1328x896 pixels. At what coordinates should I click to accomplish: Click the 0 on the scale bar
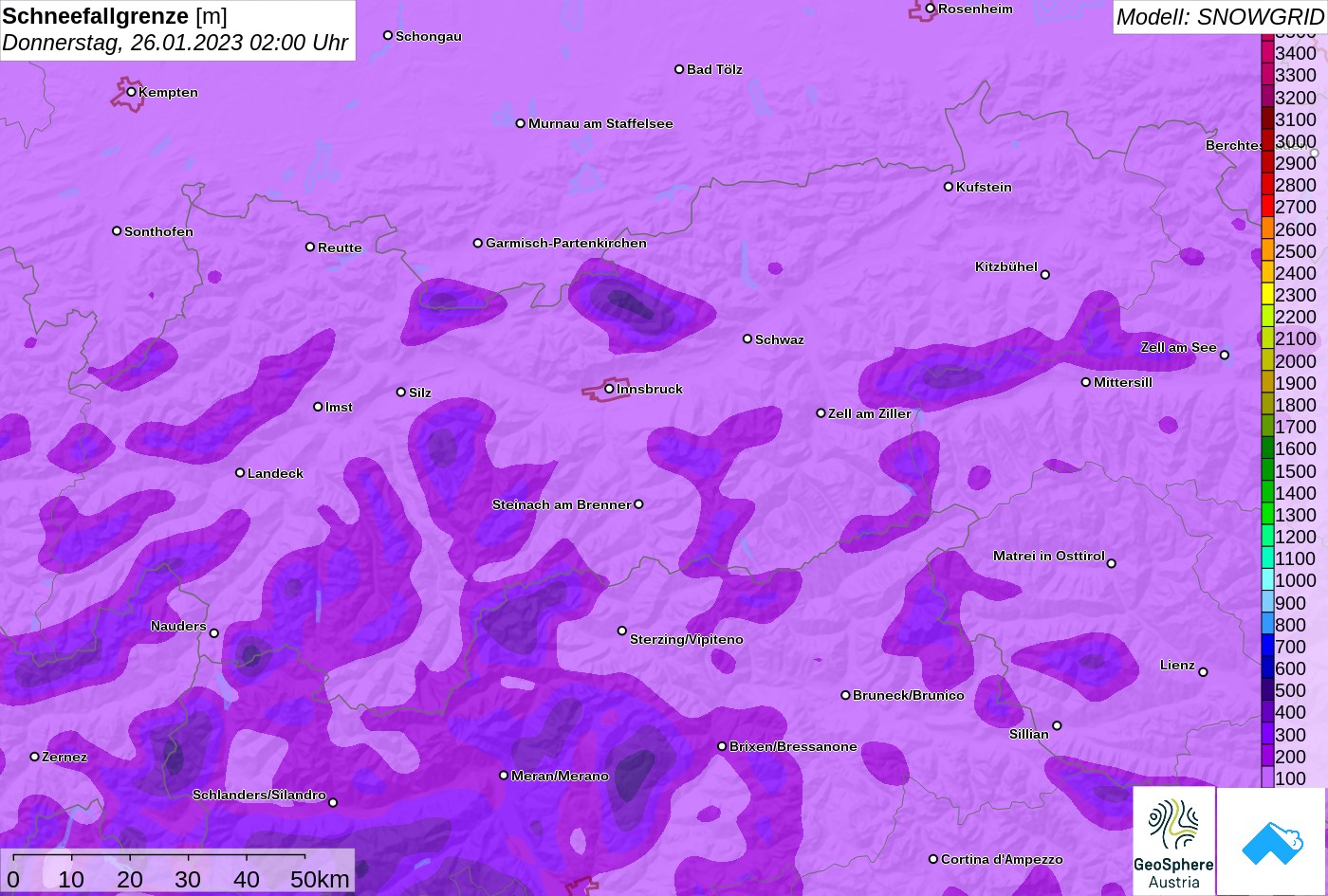click(13, 879)
